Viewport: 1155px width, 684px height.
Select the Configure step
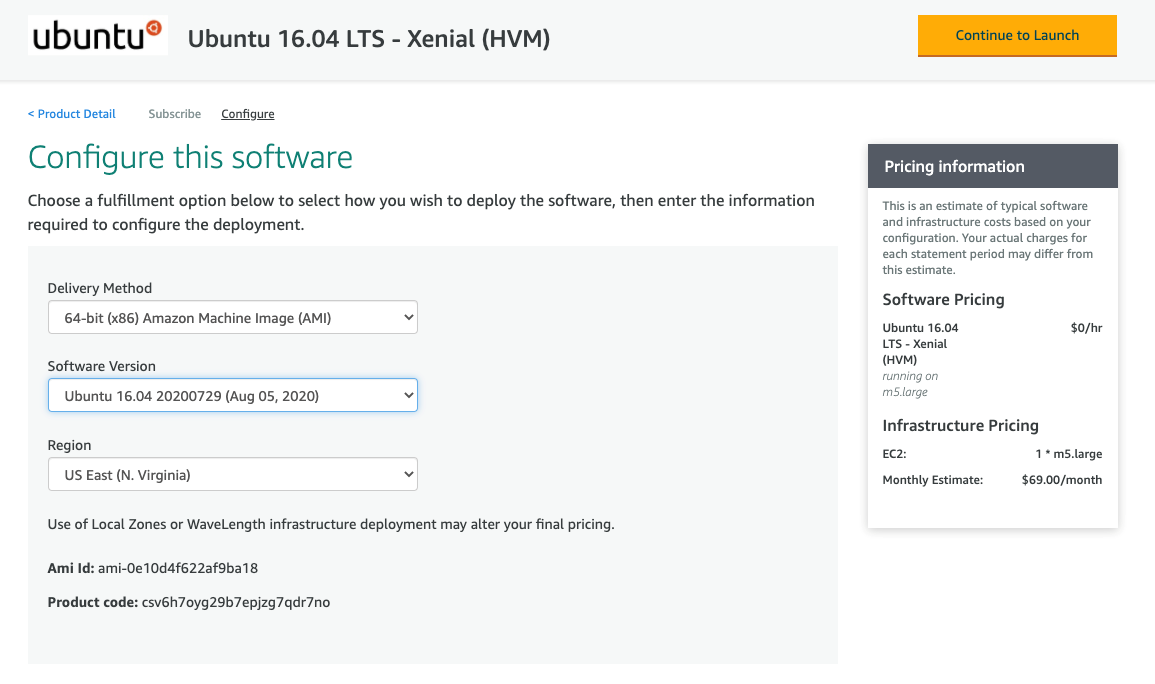[x=247, y=113]
